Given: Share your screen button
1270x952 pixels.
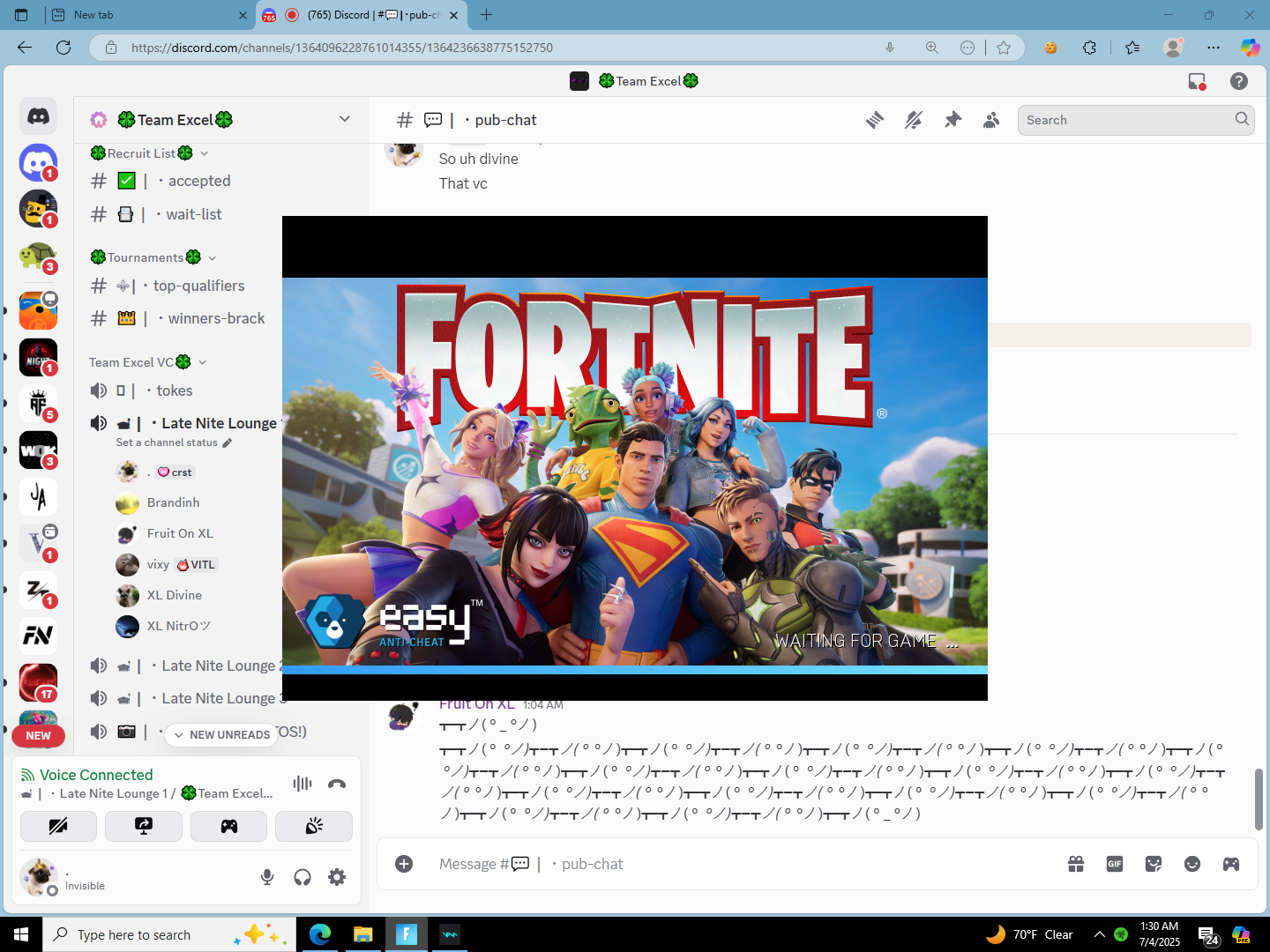Looking at the screenshot, I should click(x=144, y=826).
